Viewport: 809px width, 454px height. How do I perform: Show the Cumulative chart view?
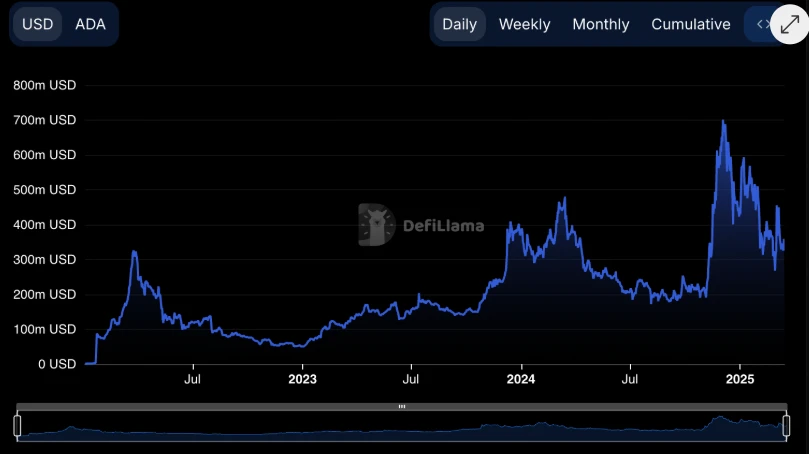690,24
